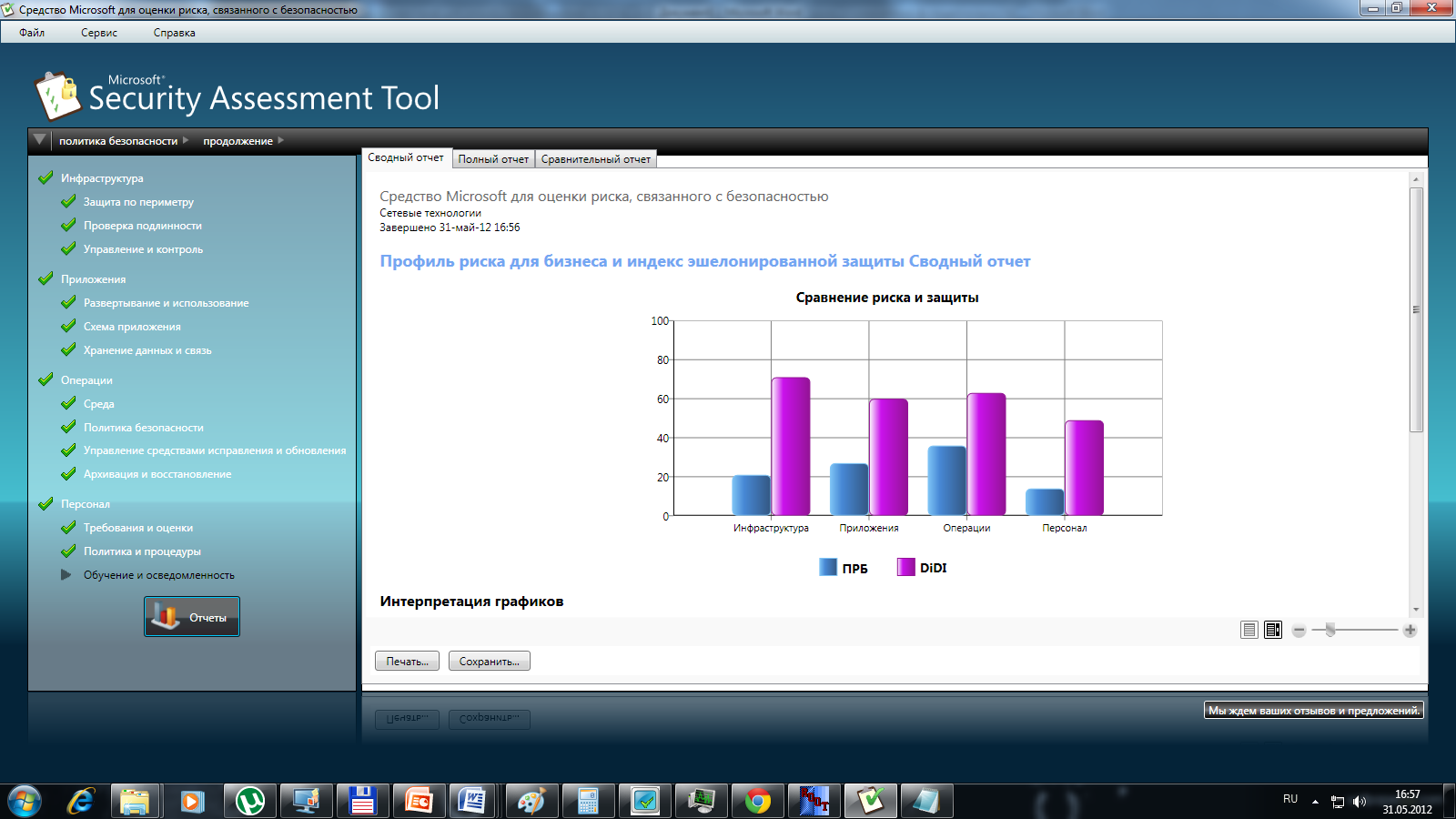Open the Сервис menu
The image size is (1456, 819).
coord(99,33)
